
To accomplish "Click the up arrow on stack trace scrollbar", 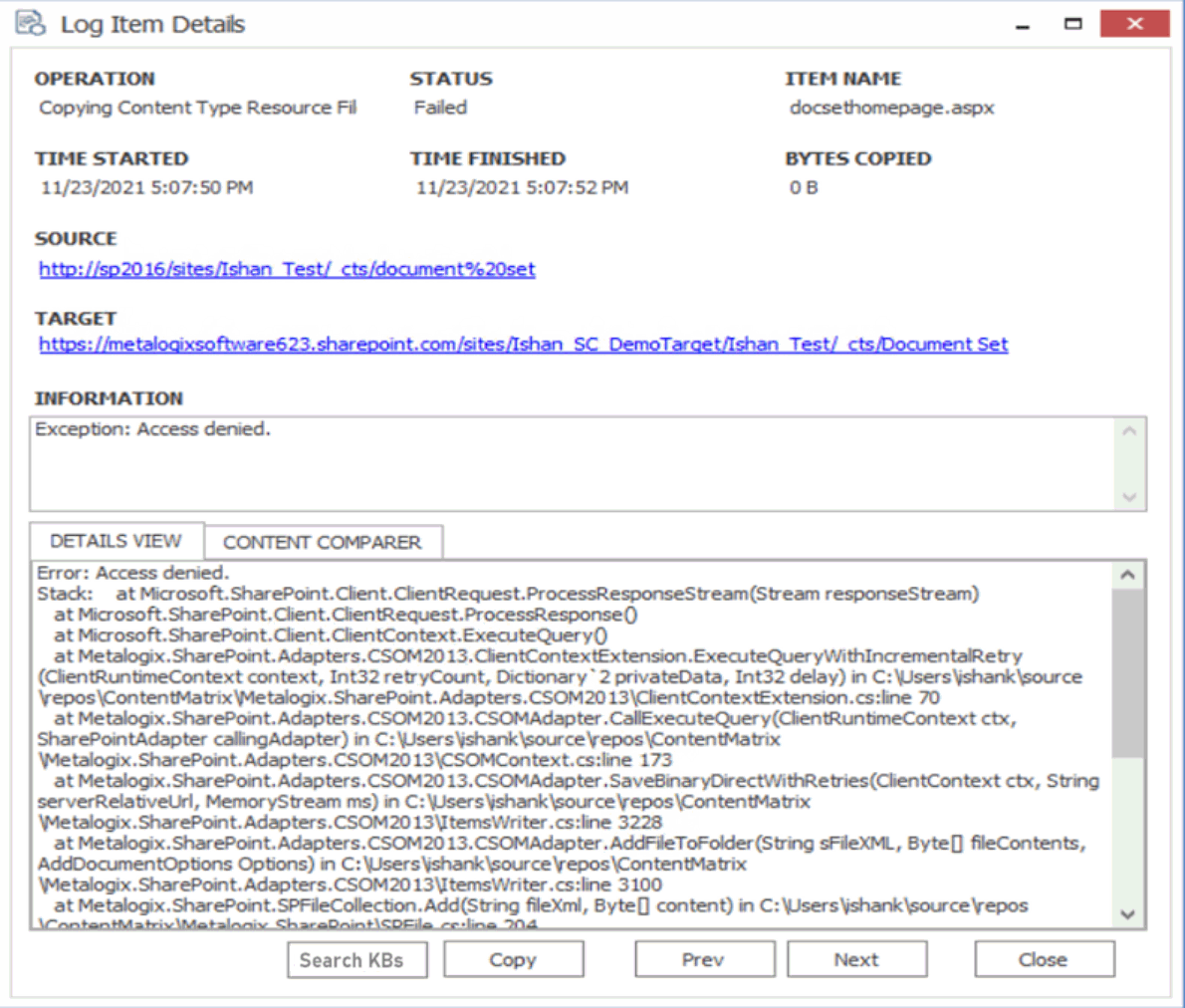I will point(1128,574).
